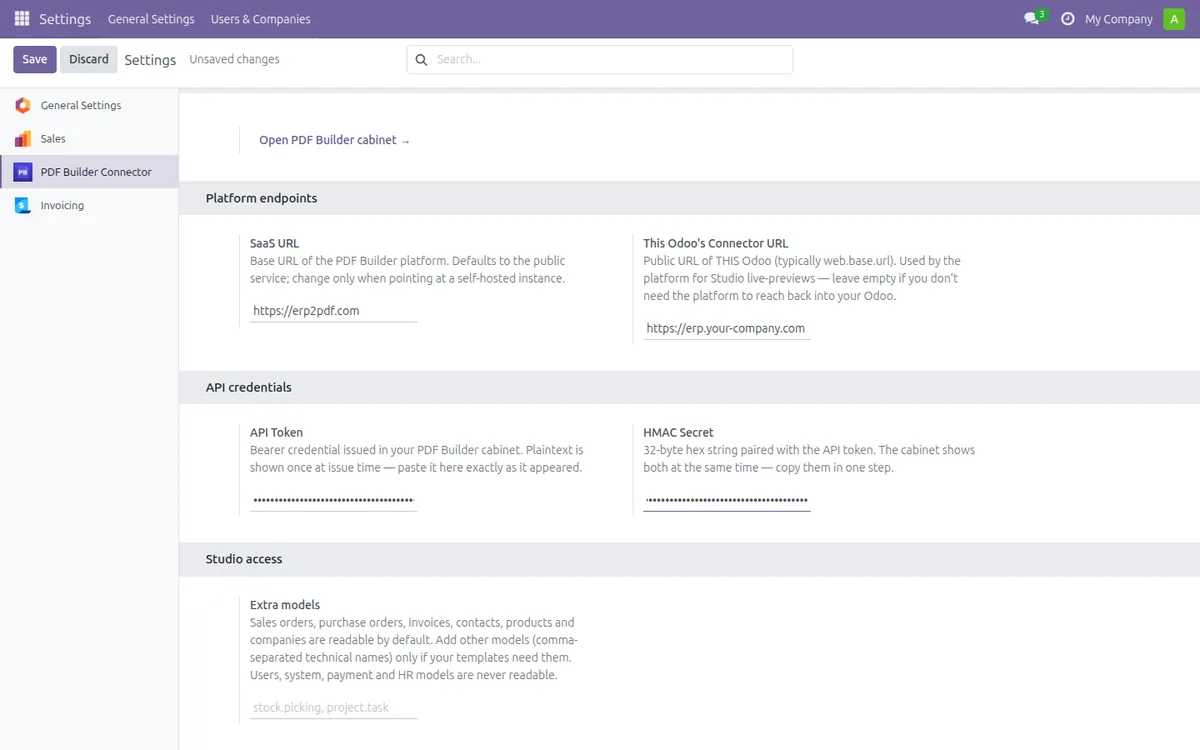
Task: Click the Sales sidebar icon
Action: click(22, 139)
